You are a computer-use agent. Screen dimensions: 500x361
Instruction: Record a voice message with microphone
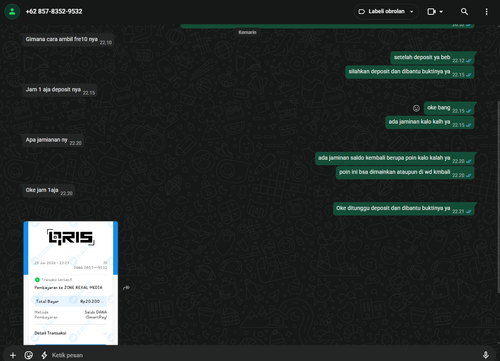click(486, 355)
